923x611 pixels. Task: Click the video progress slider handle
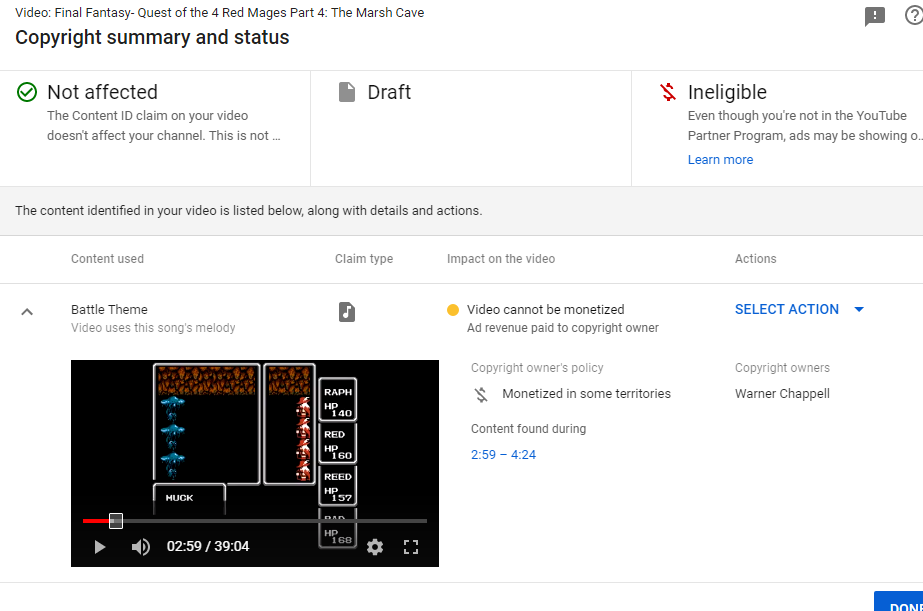tap(116, 521)
